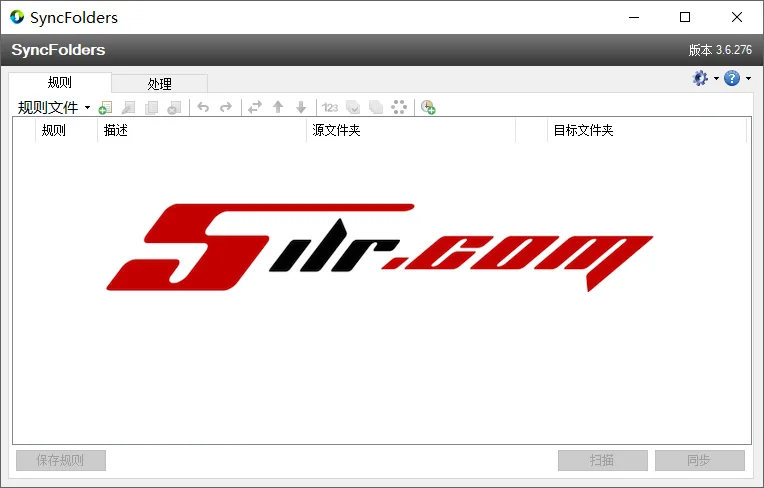Viewport: 764px width, 488px height.
Task: Click the undo arrow icon
Action: 203,107
